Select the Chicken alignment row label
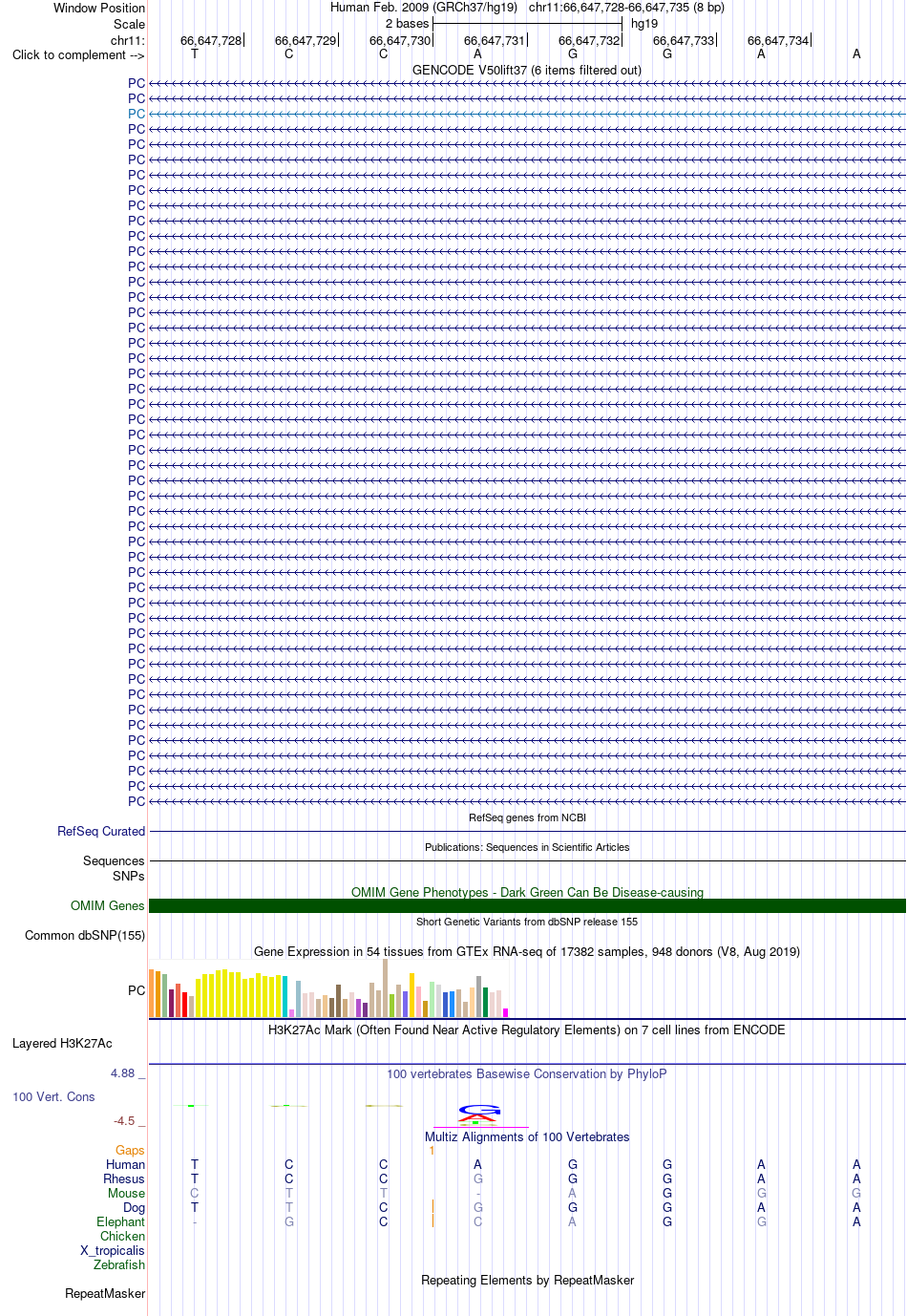The image size is (907, 1316). [x=122, y=1236]
